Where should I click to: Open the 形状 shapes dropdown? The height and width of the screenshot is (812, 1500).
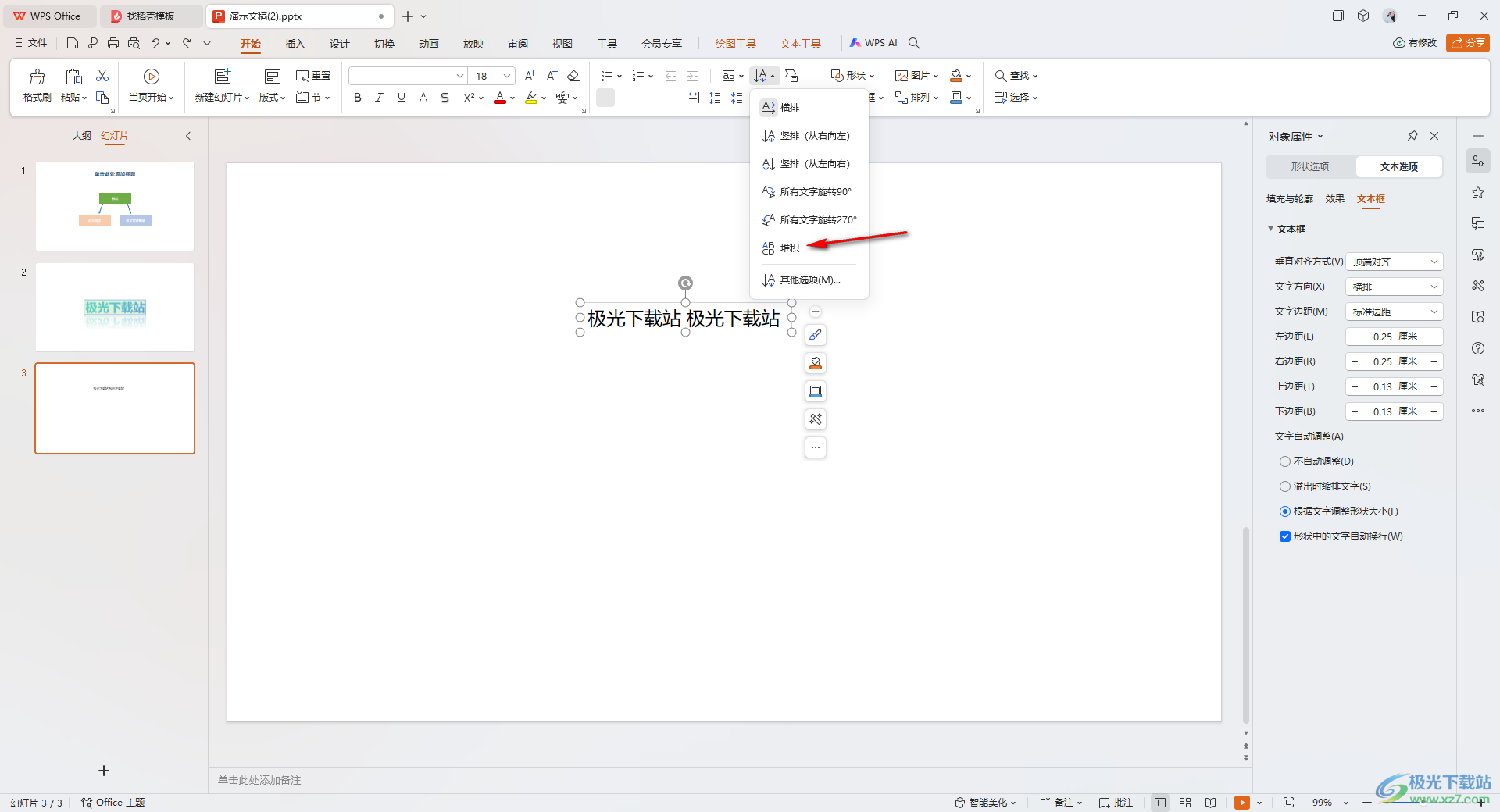click(x=852, y=76)
